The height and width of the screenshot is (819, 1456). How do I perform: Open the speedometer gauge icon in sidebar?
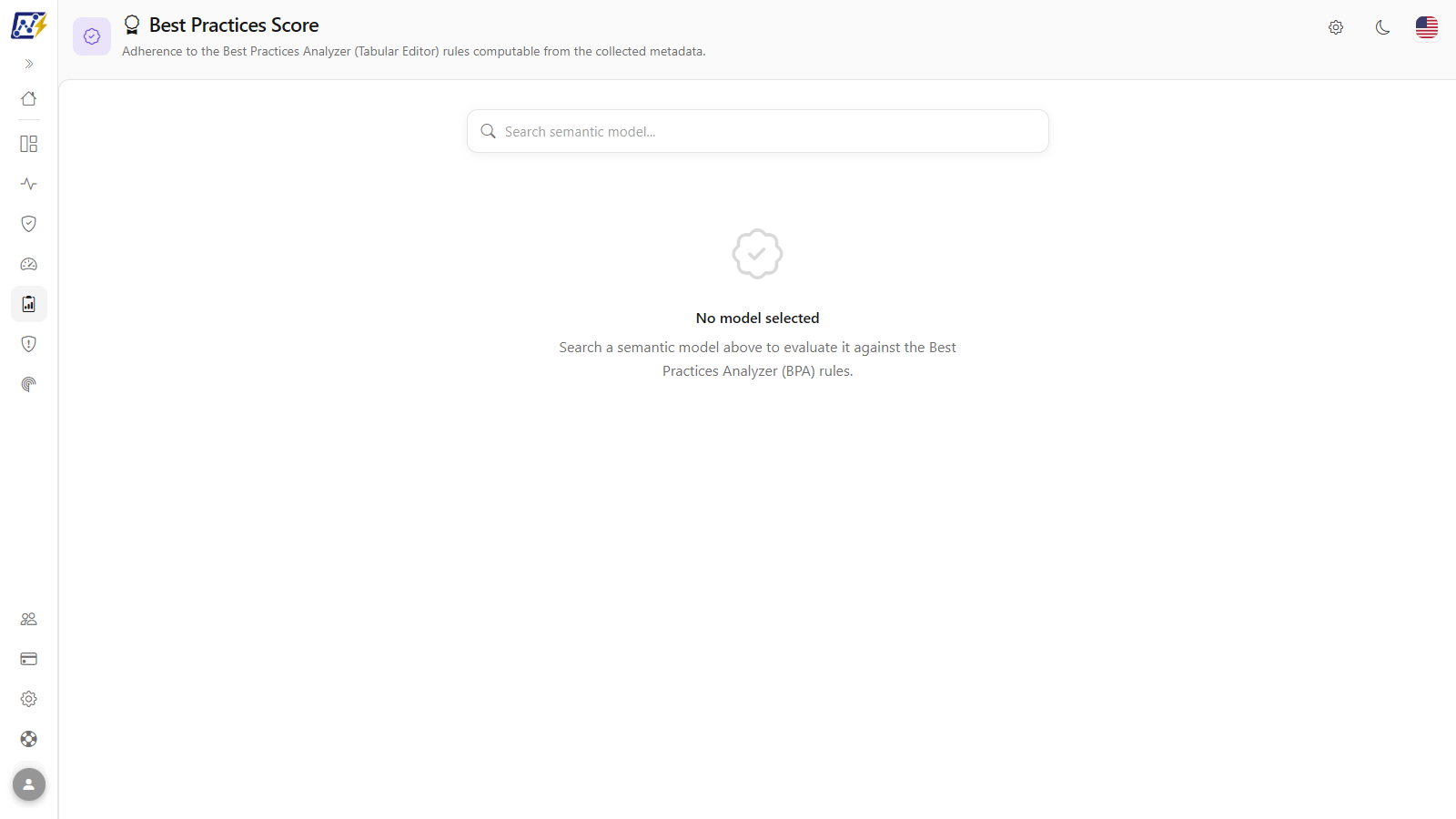(29, 264)
